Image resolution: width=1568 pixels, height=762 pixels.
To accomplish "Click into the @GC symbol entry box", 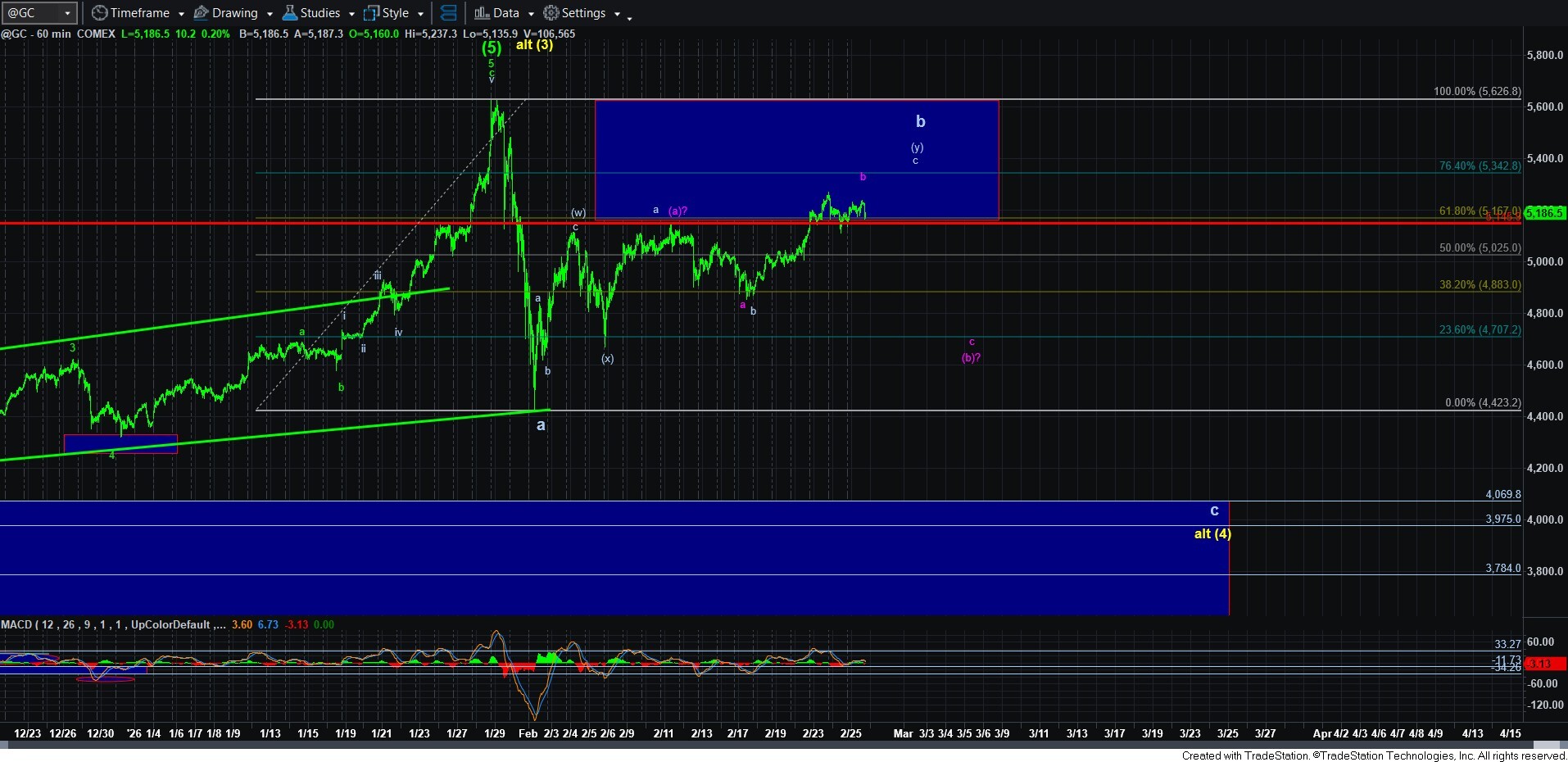I will (33, 13).
